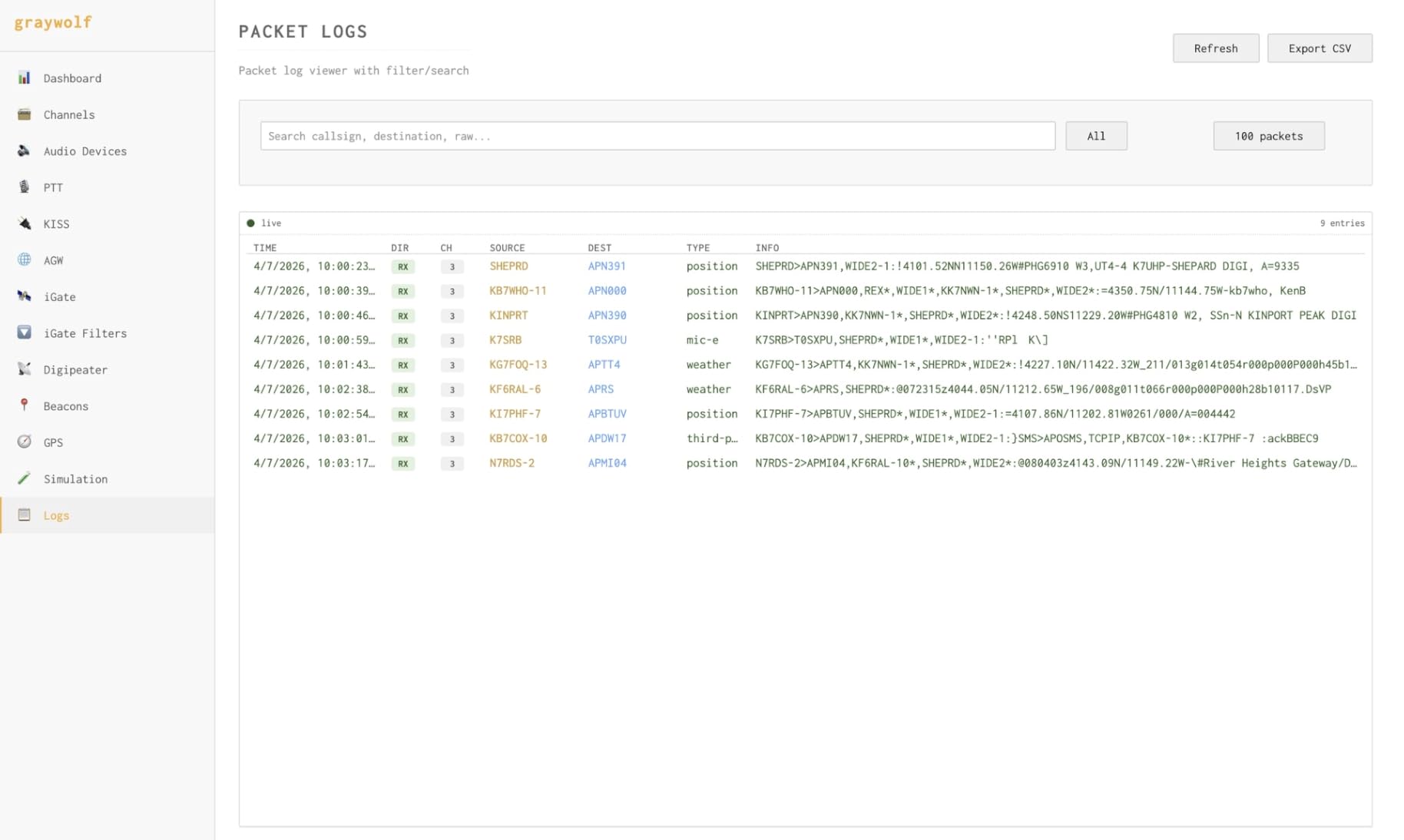The width and height of the screenshot is (1404, 840).
Task: Click destination T0SXPU
Action: pos(607,340)
